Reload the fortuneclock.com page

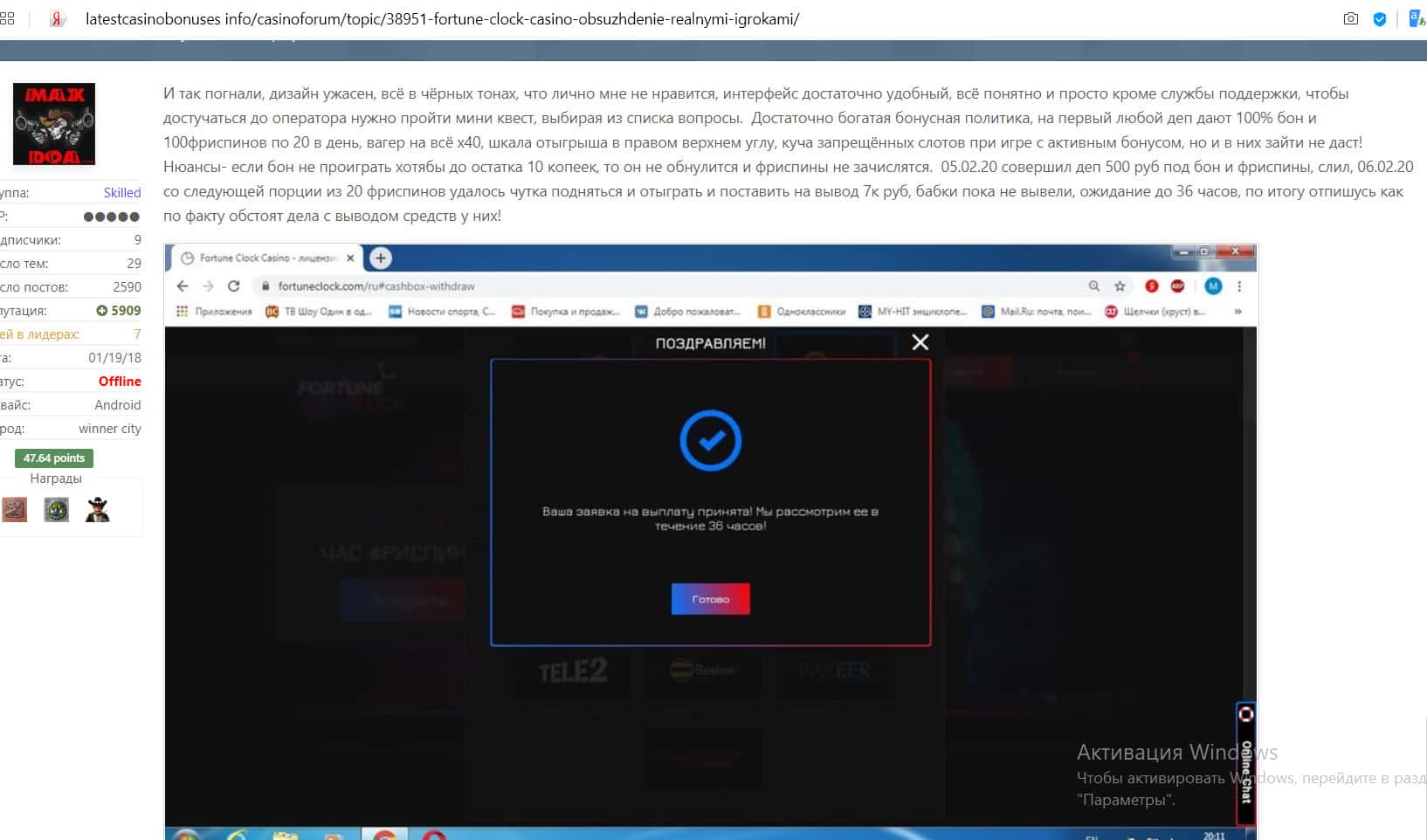pos(234,286)
